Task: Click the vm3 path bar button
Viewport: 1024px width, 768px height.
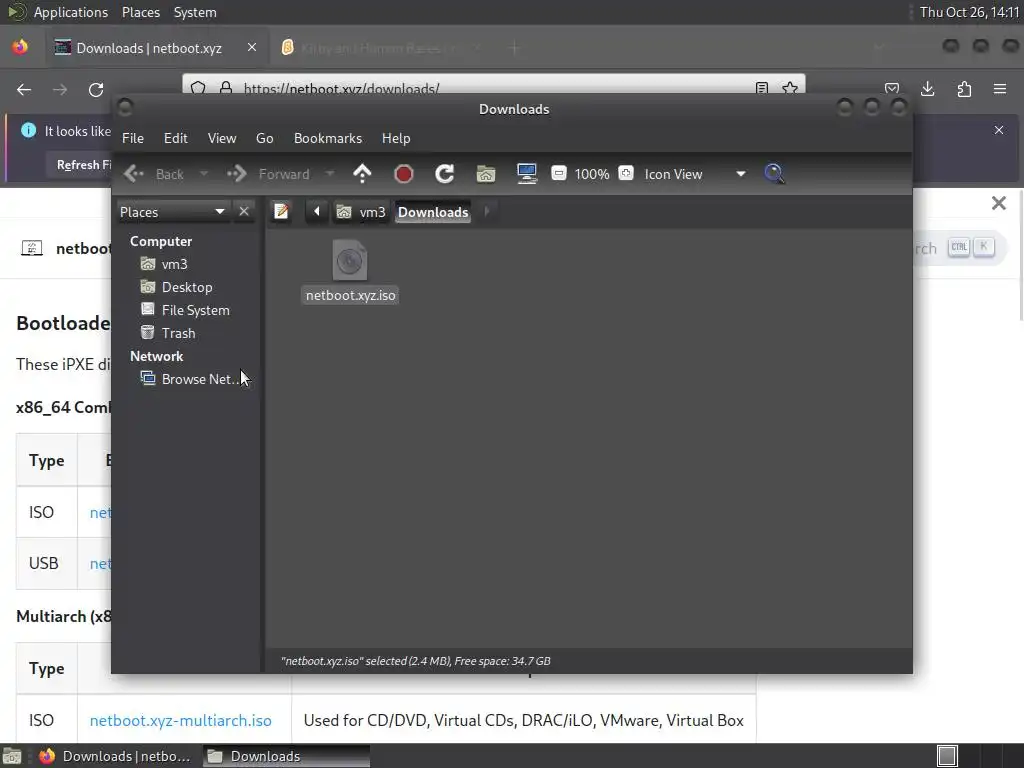Action: [361, 212]
